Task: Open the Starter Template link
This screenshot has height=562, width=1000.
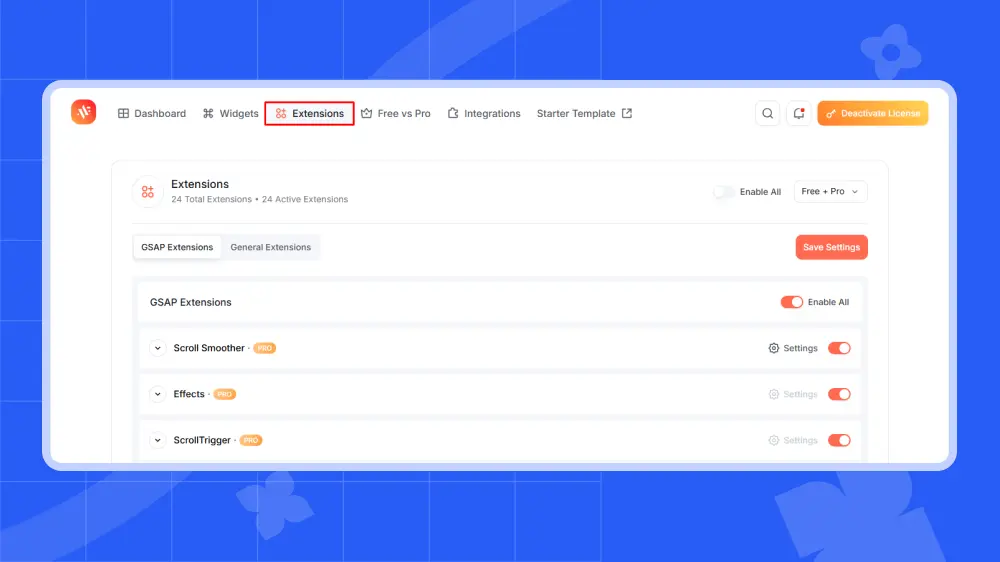Action: coord(584,114)
